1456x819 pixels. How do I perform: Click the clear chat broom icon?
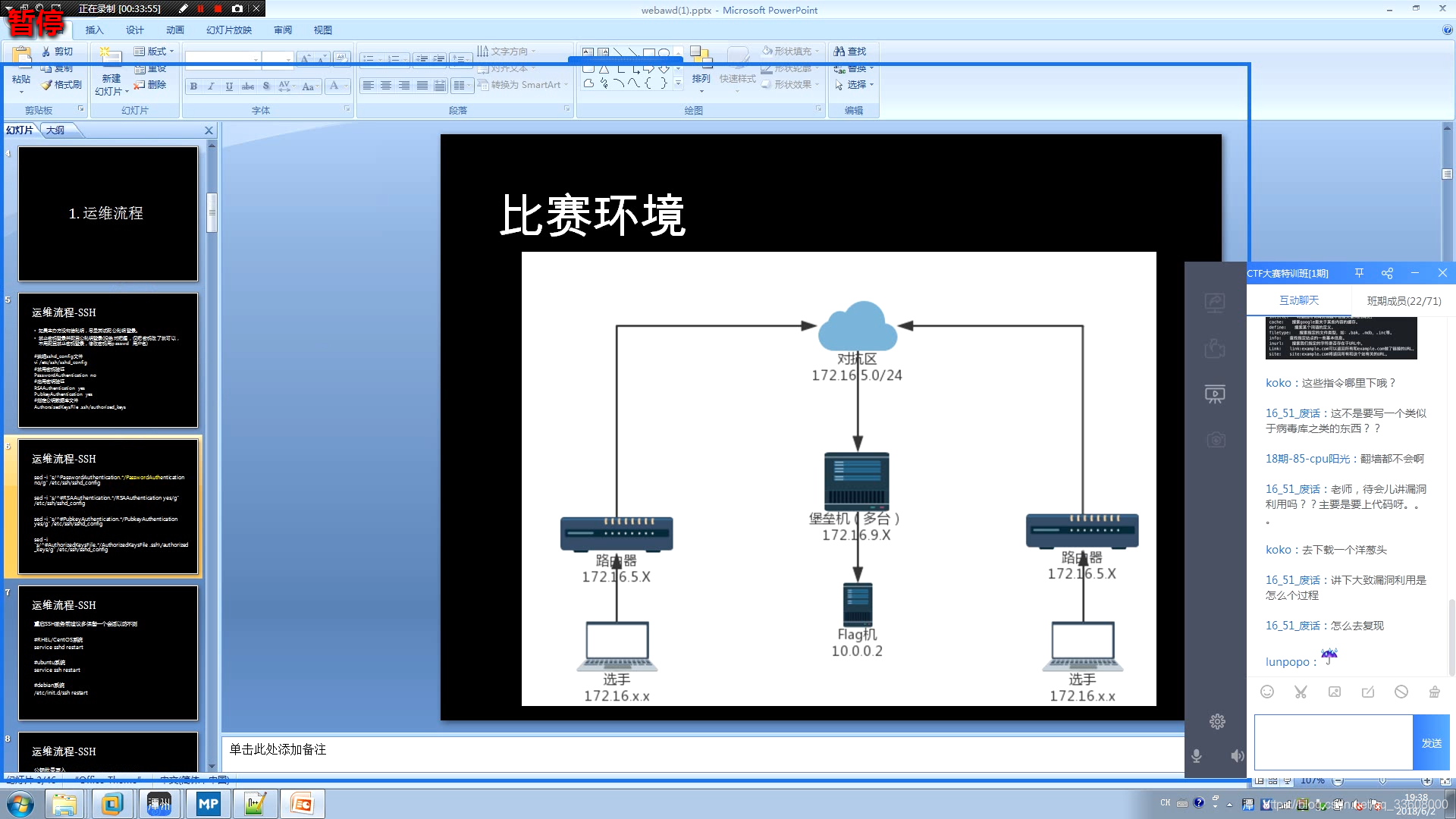pyautogui.click(x=1434, y=692)
